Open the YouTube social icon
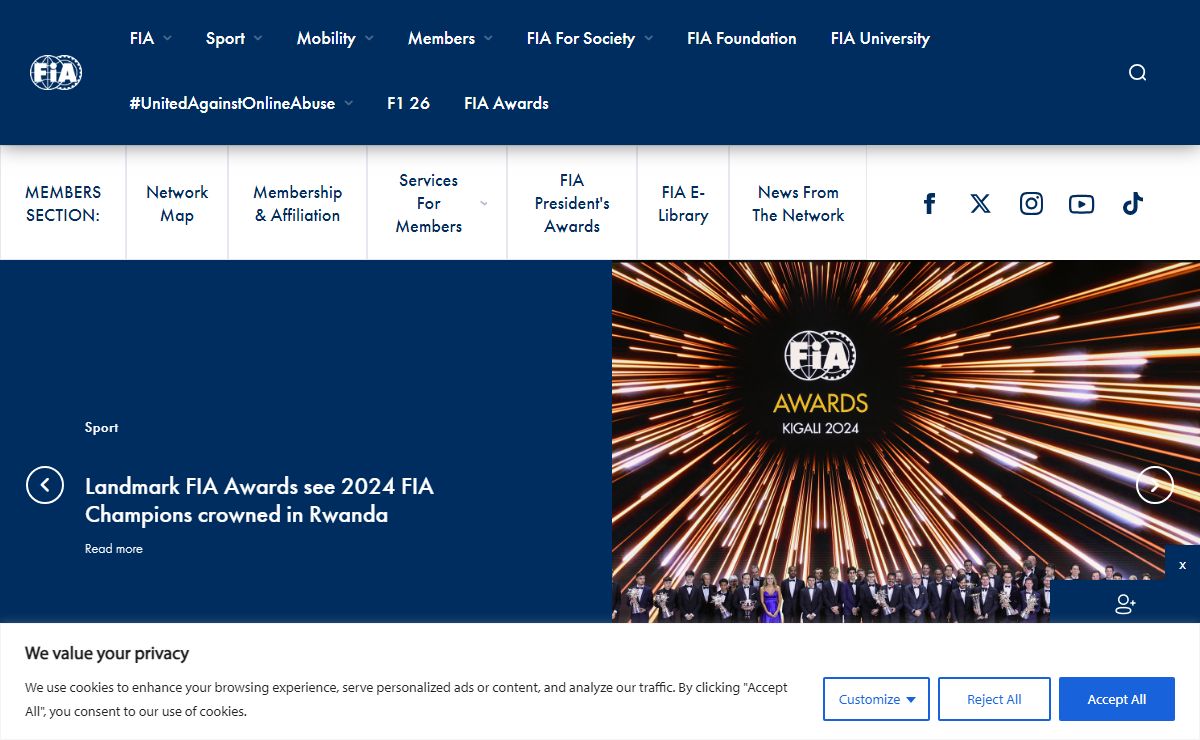Image resolution: width=1200 pixels, height=740 pixels. click(x=1081, y=204)
